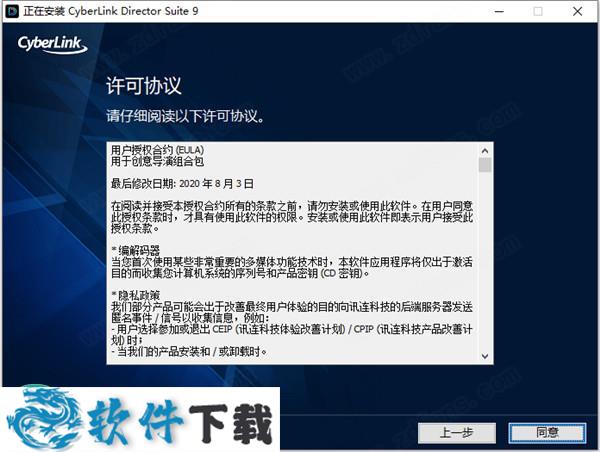Viewport: 600px width, 452px height.
Task: Click the 软件下载 watermark text
Action: [180, 423]
